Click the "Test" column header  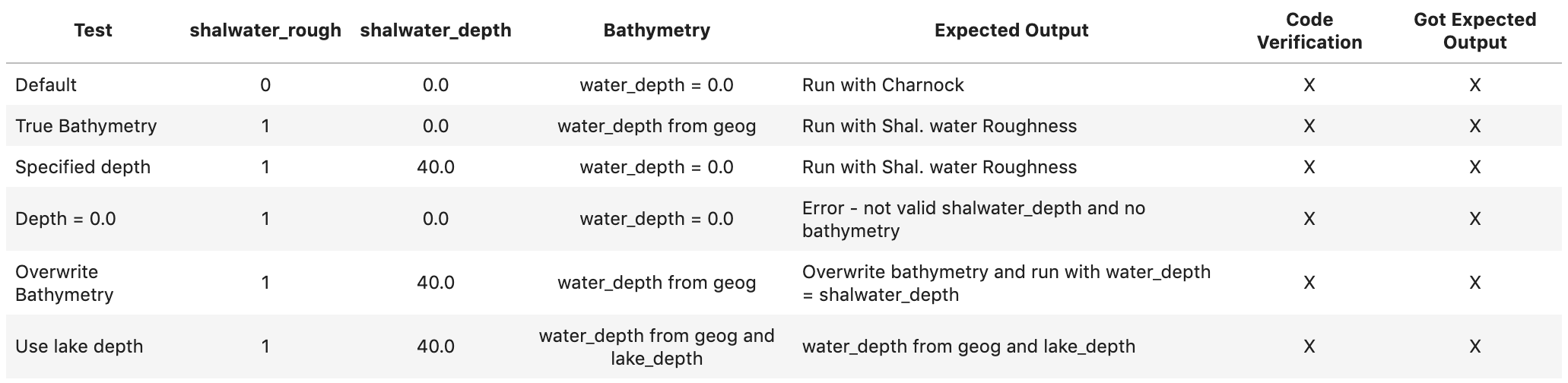click(93, 30)
